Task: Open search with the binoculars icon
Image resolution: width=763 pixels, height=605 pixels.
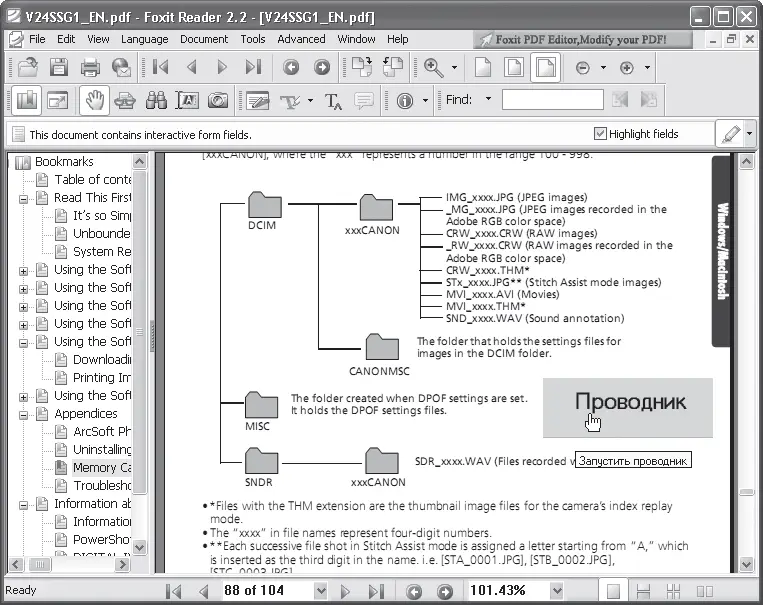Action: 156,100
